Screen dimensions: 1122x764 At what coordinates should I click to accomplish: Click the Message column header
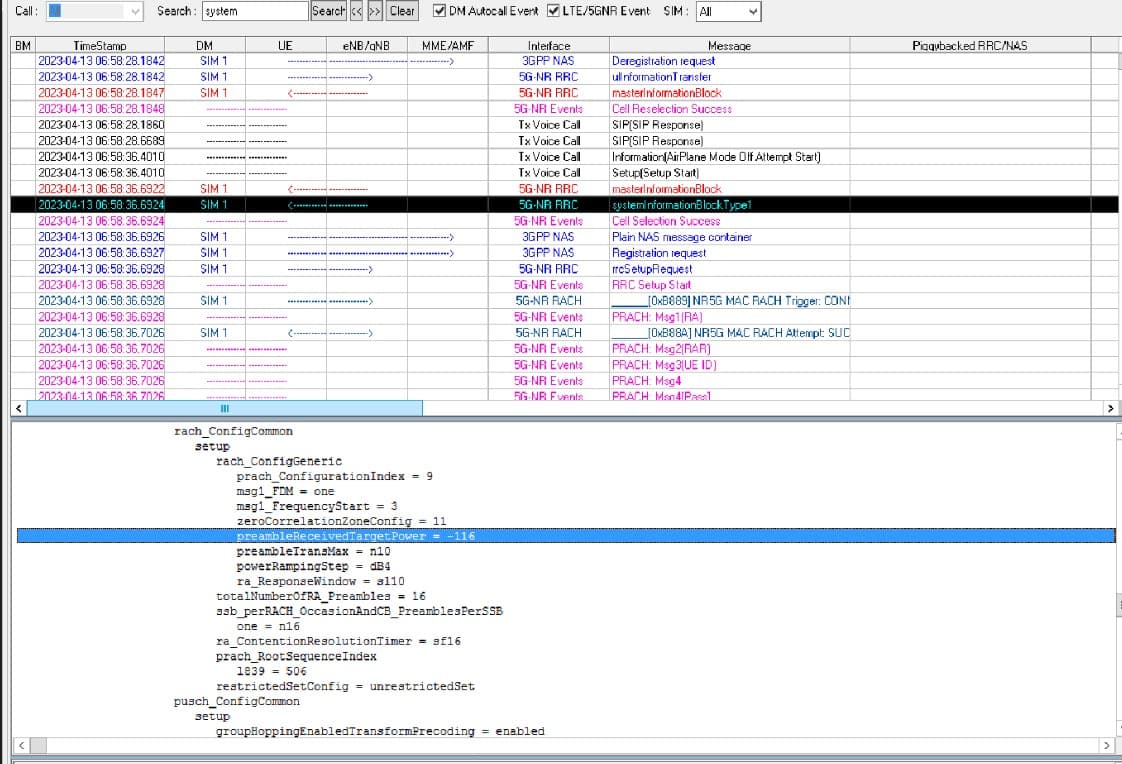click(x=729, y=45)
